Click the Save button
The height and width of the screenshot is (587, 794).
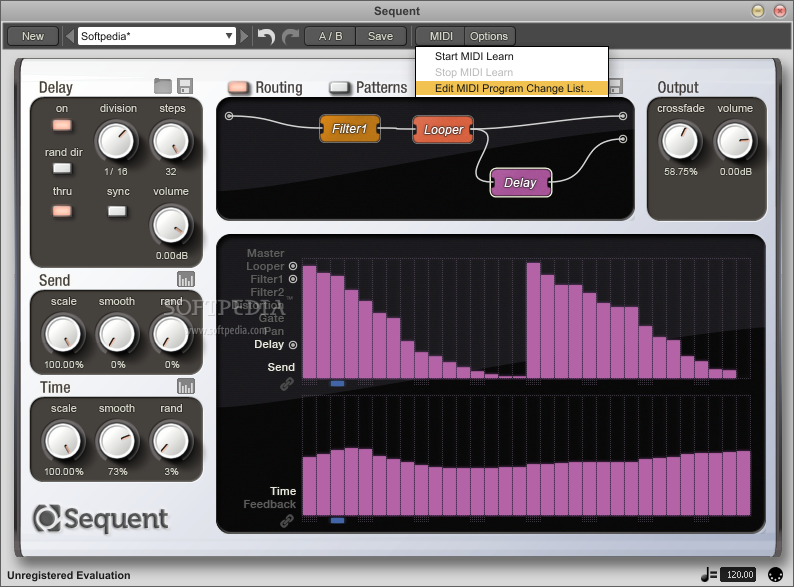pos(380,36)
